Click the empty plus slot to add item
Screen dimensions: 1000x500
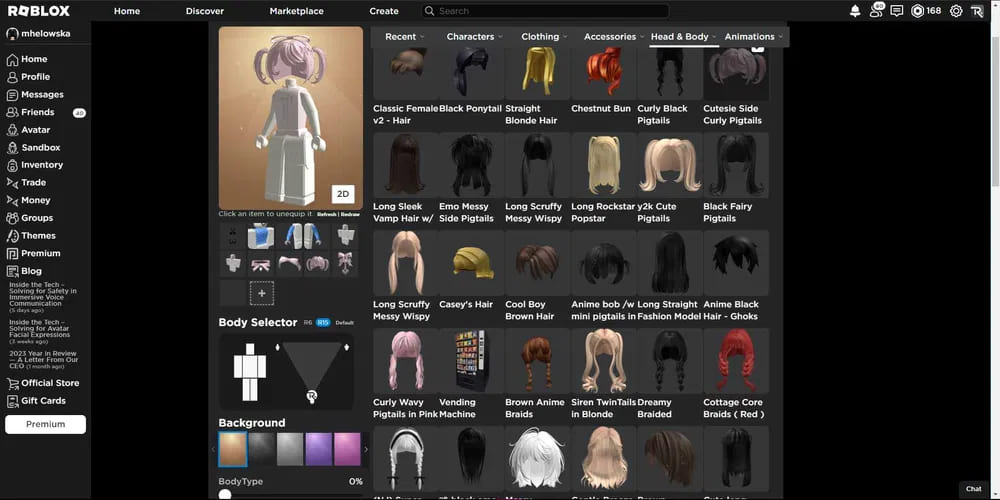262,293
